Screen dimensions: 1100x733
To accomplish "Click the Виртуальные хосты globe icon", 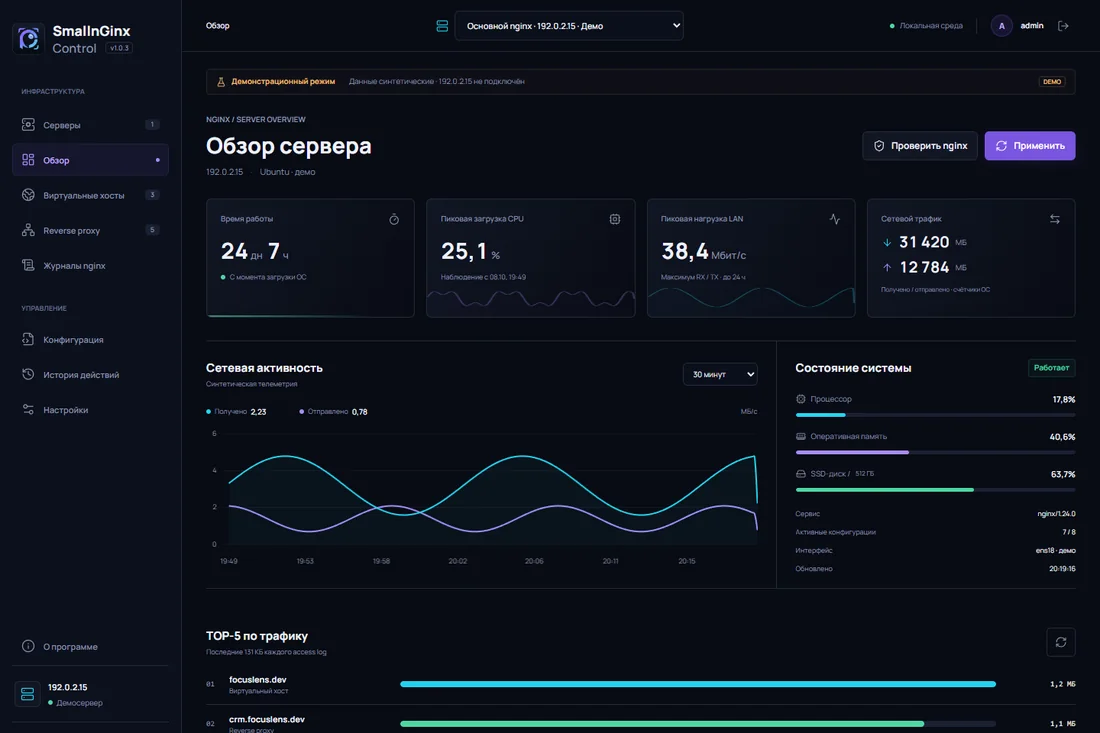I will tap(28, 195).
